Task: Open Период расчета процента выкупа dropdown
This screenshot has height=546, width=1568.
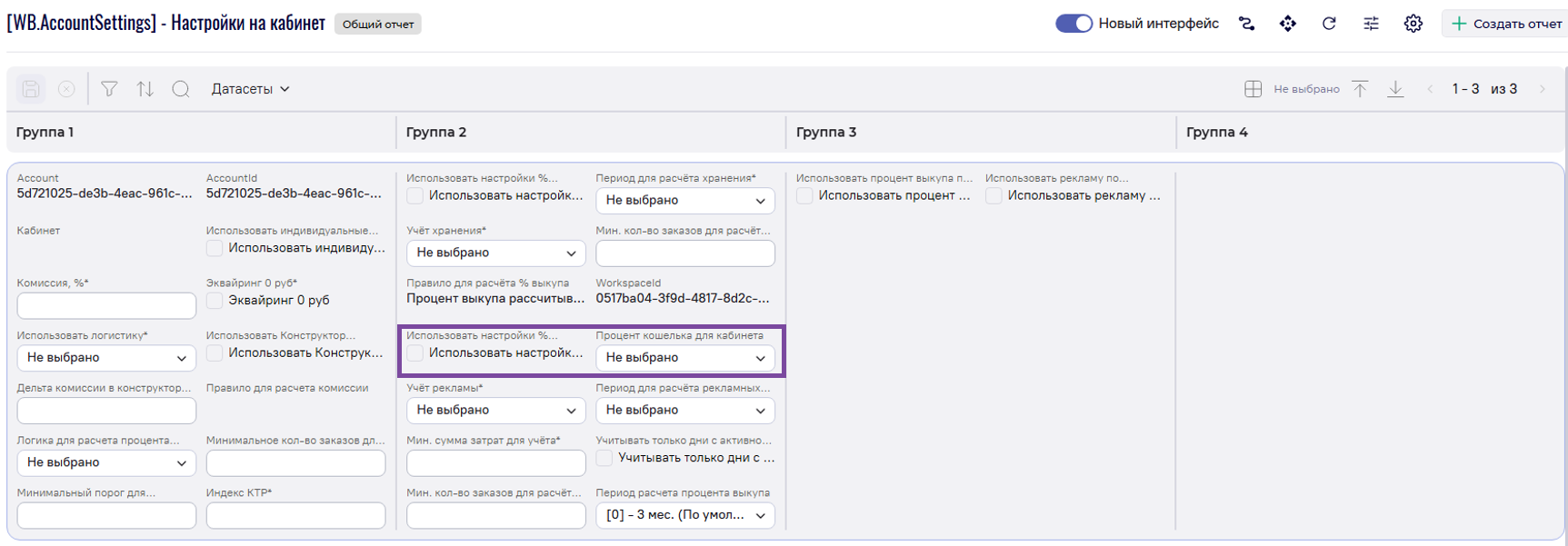Action: 684,515
